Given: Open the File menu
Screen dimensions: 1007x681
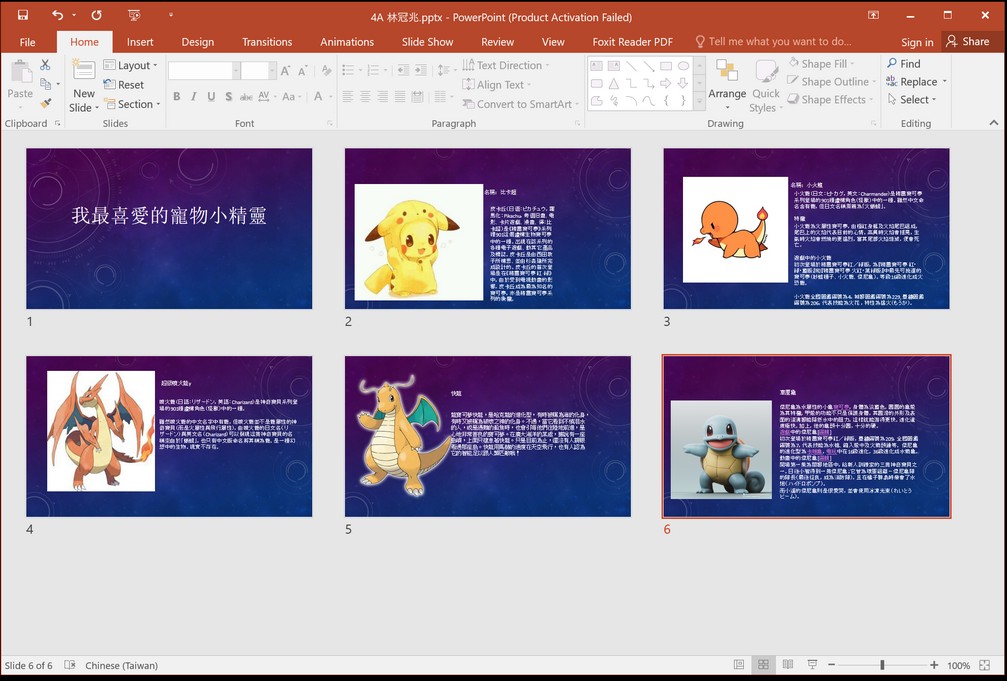Looking at the screenshot, I should [28, 42].
